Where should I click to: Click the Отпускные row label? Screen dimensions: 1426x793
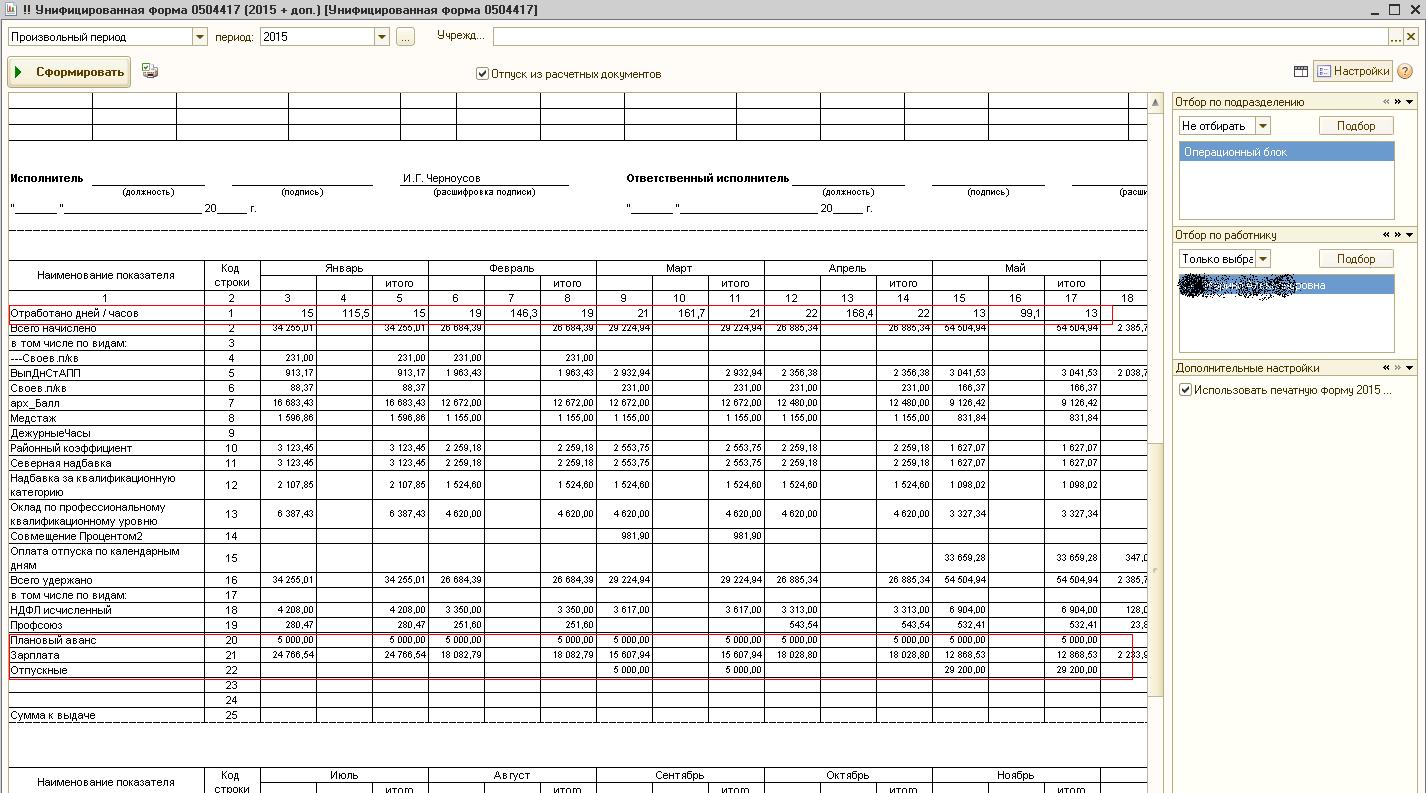tap(39, 670)
